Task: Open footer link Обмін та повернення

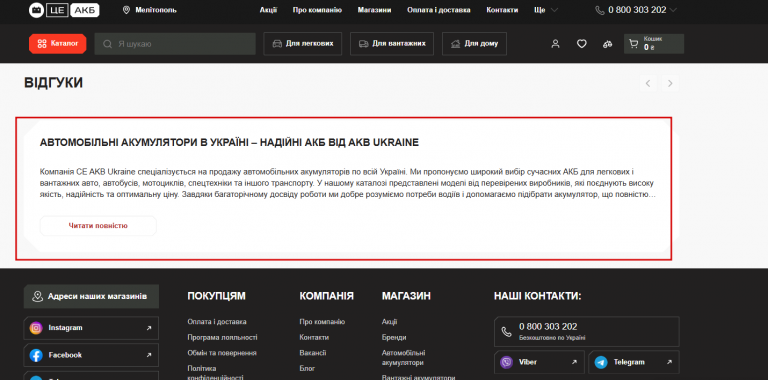Action: [x=222, y=353]
